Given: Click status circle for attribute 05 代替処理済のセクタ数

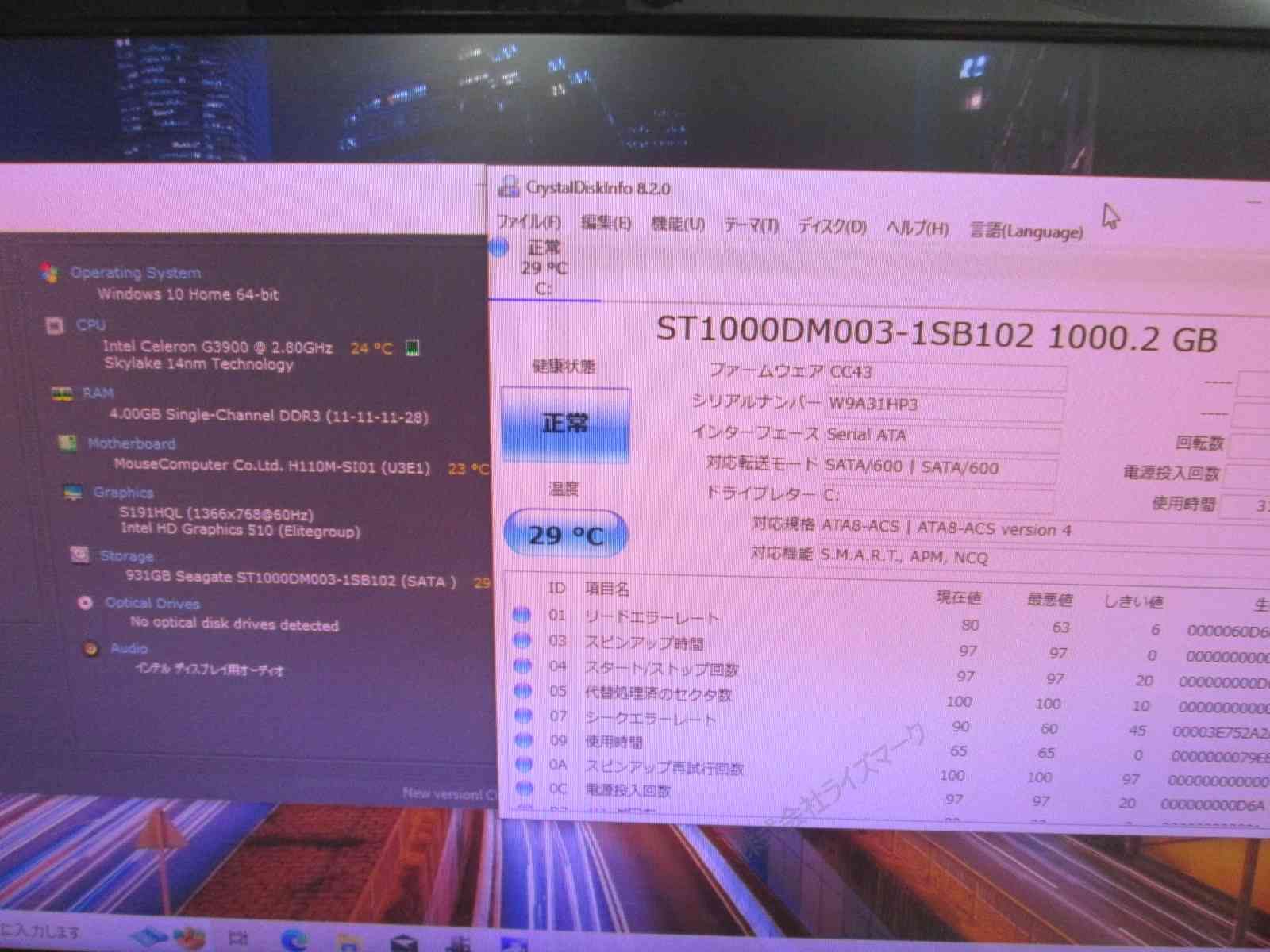Looking at the screenshot, I should pos(522,690).
